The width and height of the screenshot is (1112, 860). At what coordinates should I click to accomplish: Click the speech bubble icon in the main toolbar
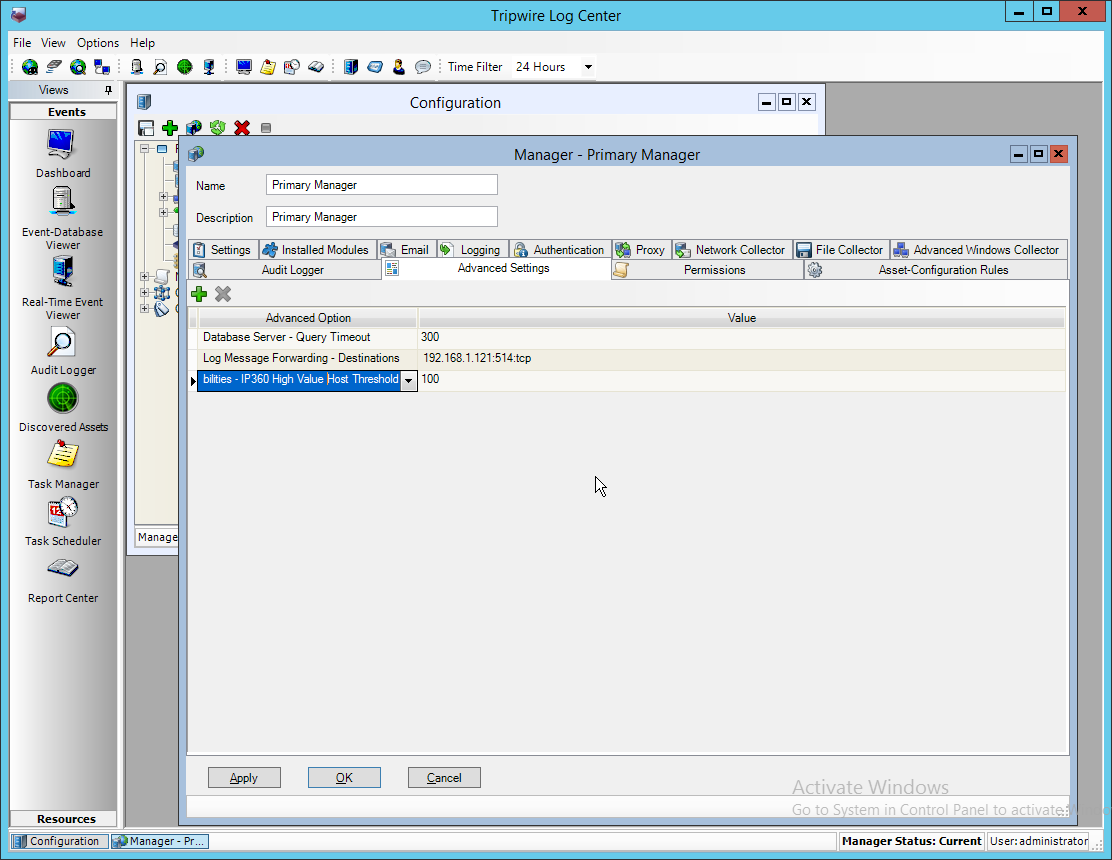point(423,67)
